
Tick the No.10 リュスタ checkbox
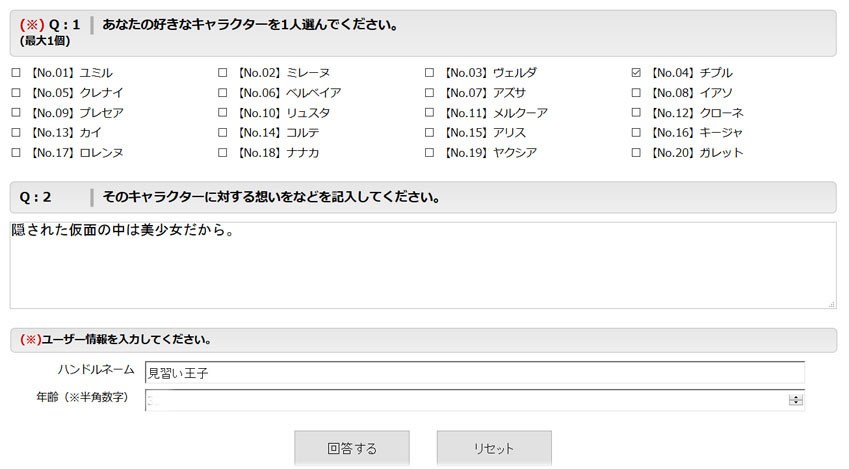tap(223, 113)
